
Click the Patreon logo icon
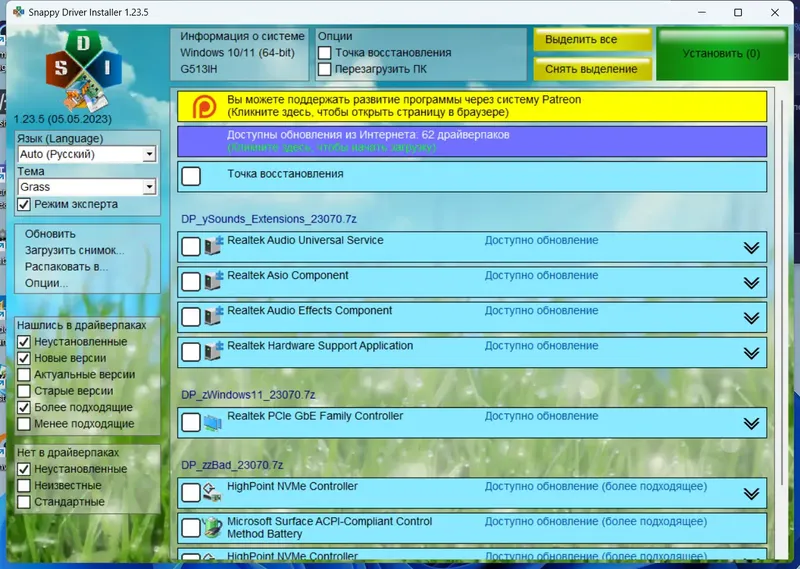204,107
